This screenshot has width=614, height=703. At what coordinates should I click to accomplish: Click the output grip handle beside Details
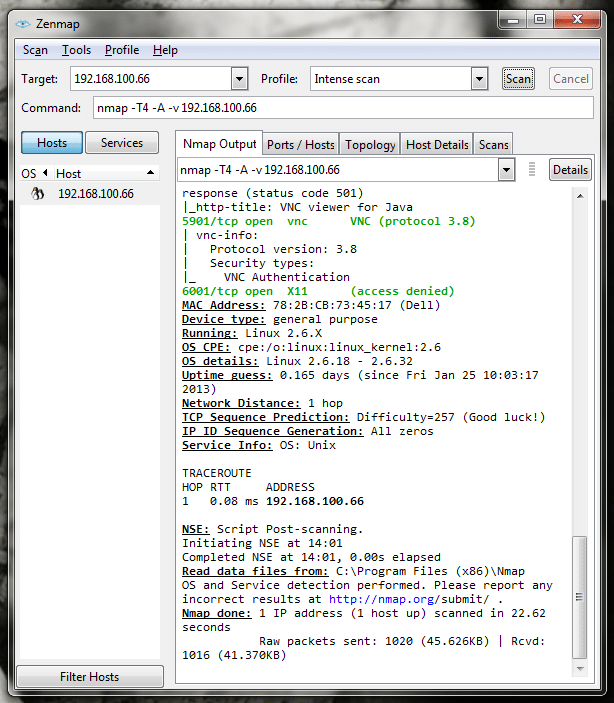point(532,169)
